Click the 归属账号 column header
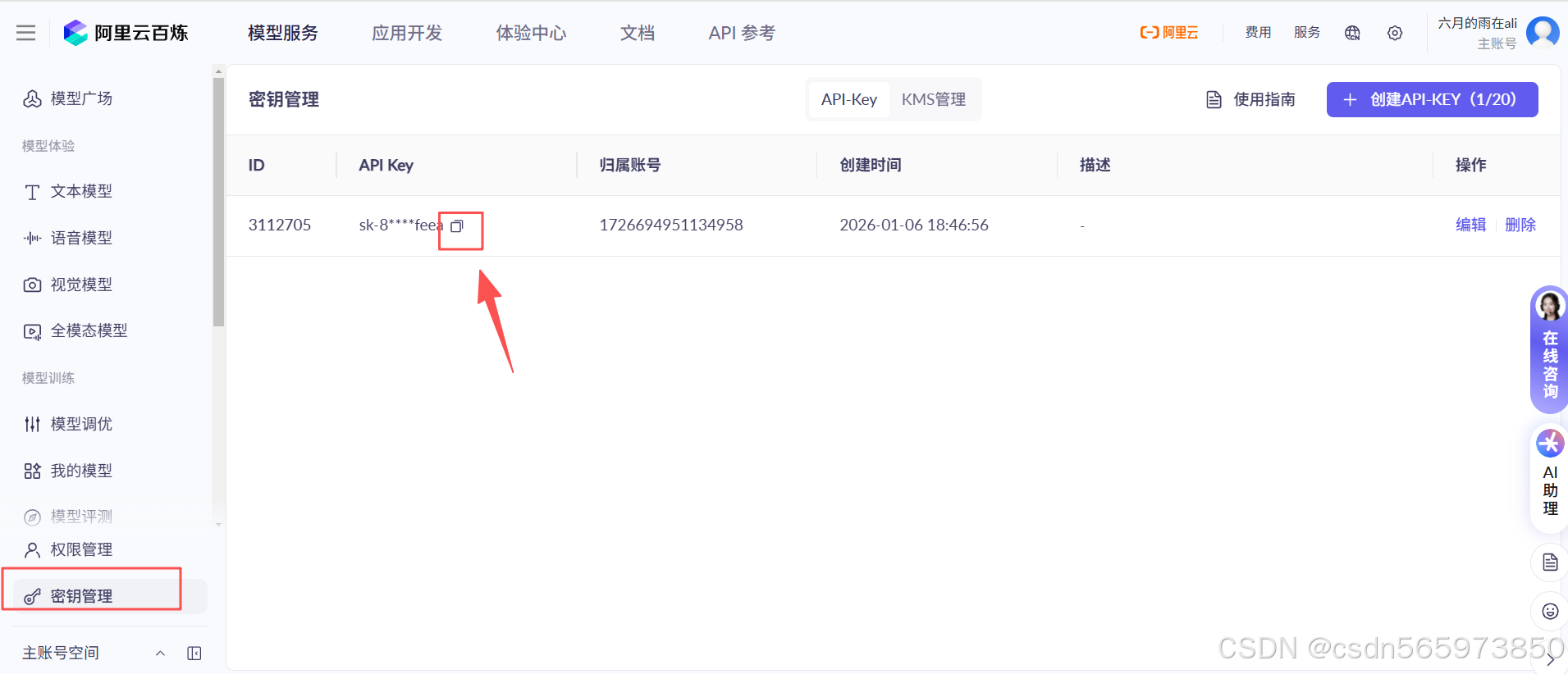The width and height of the screenshot is (1568, 674). pos(630,165)
